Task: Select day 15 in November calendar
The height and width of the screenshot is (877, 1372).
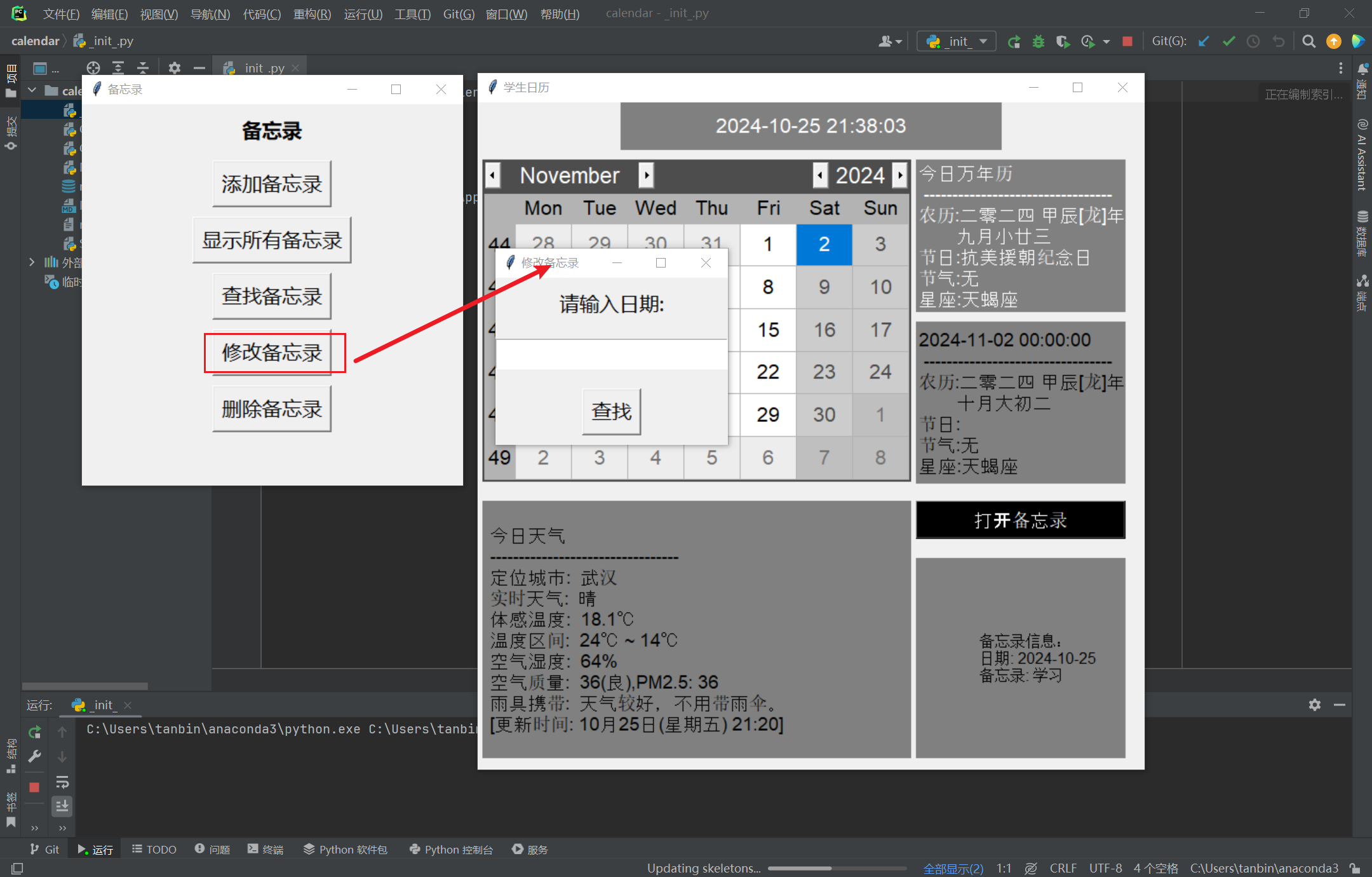Action: pyautogui.click(x=768, y=330)
